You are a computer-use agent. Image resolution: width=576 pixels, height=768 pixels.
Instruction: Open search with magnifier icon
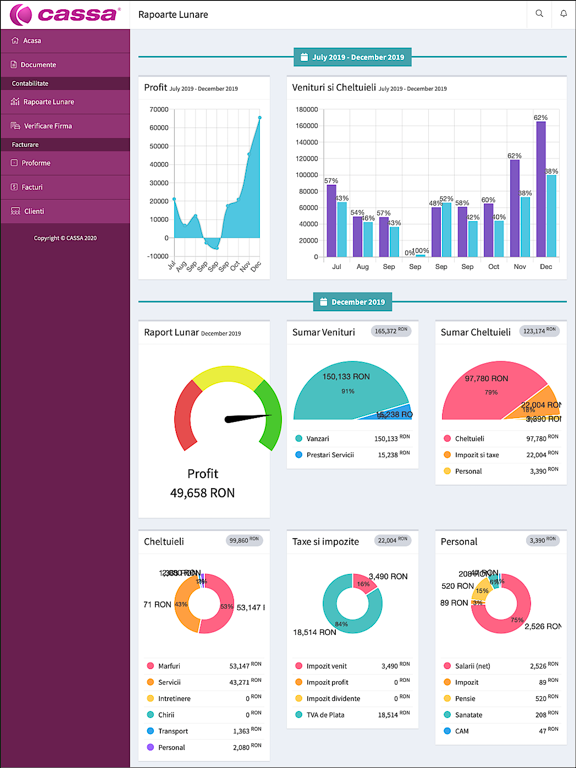click(x=539, y=14)
